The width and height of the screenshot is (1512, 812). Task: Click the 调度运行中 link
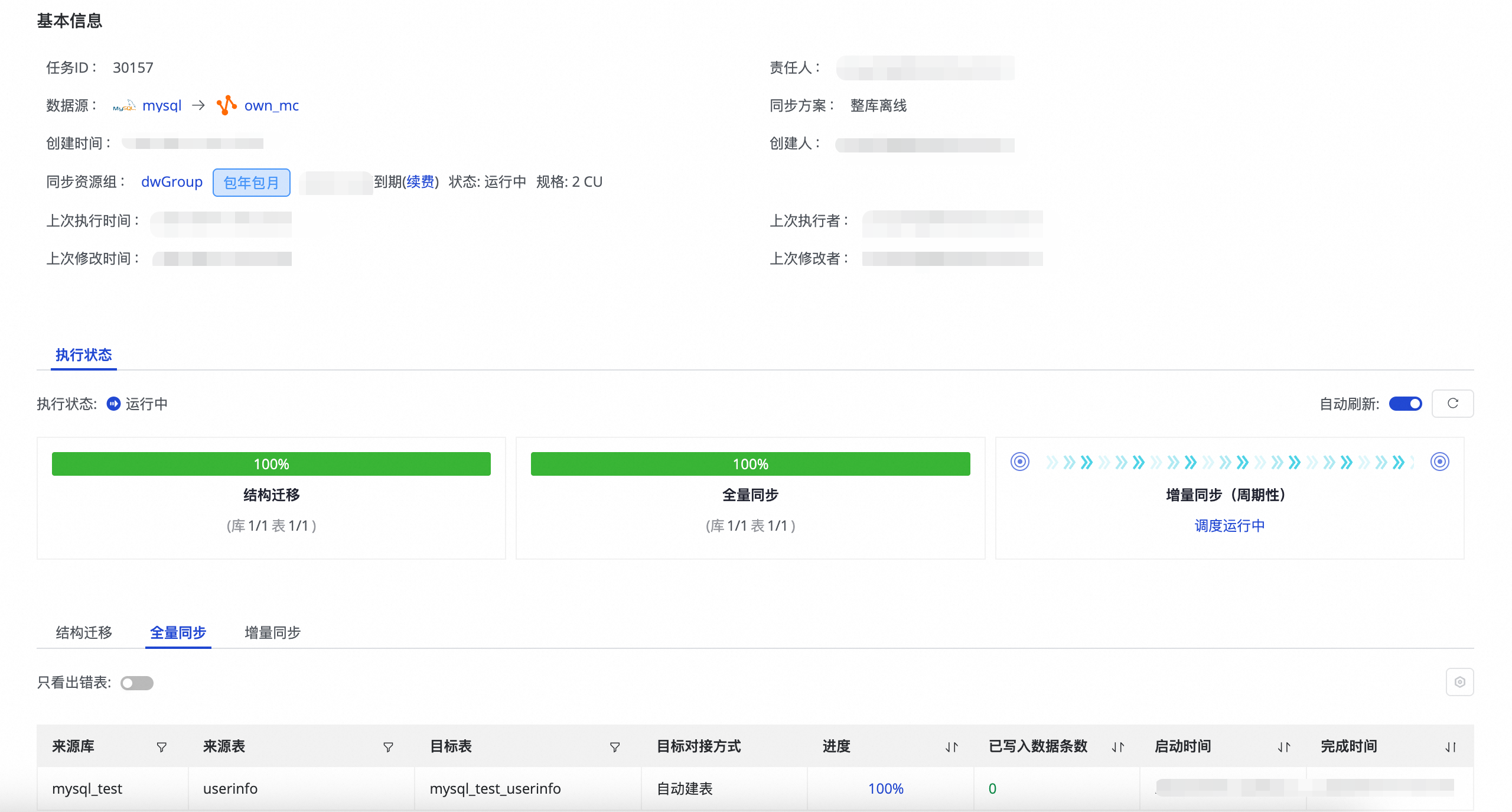[1230, 525]
